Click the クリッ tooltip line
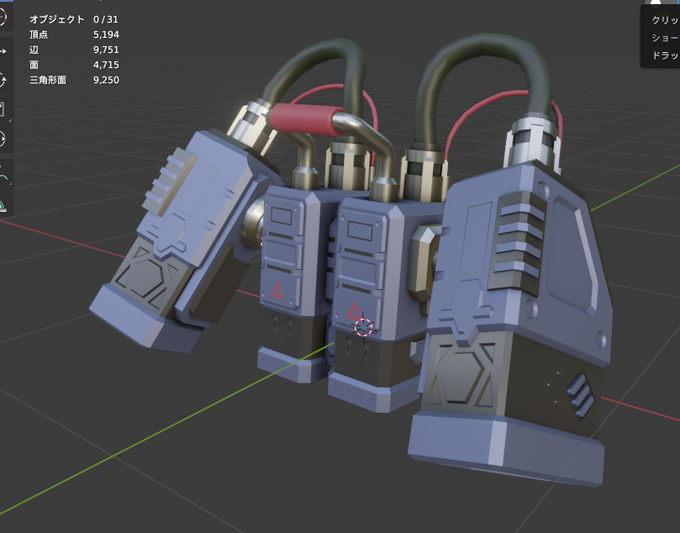This screenshot has height=533, width=680. pos(665,20)
